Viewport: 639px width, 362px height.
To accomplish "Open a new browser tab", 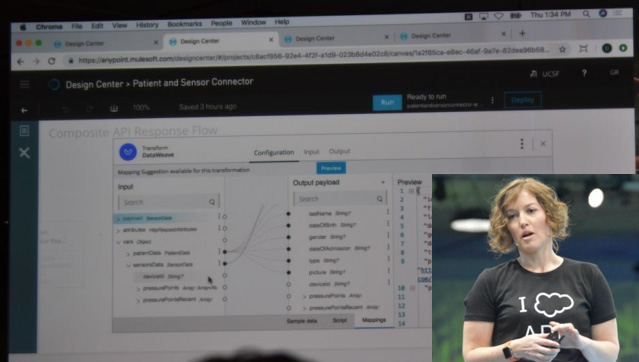I will click(522, 33).
